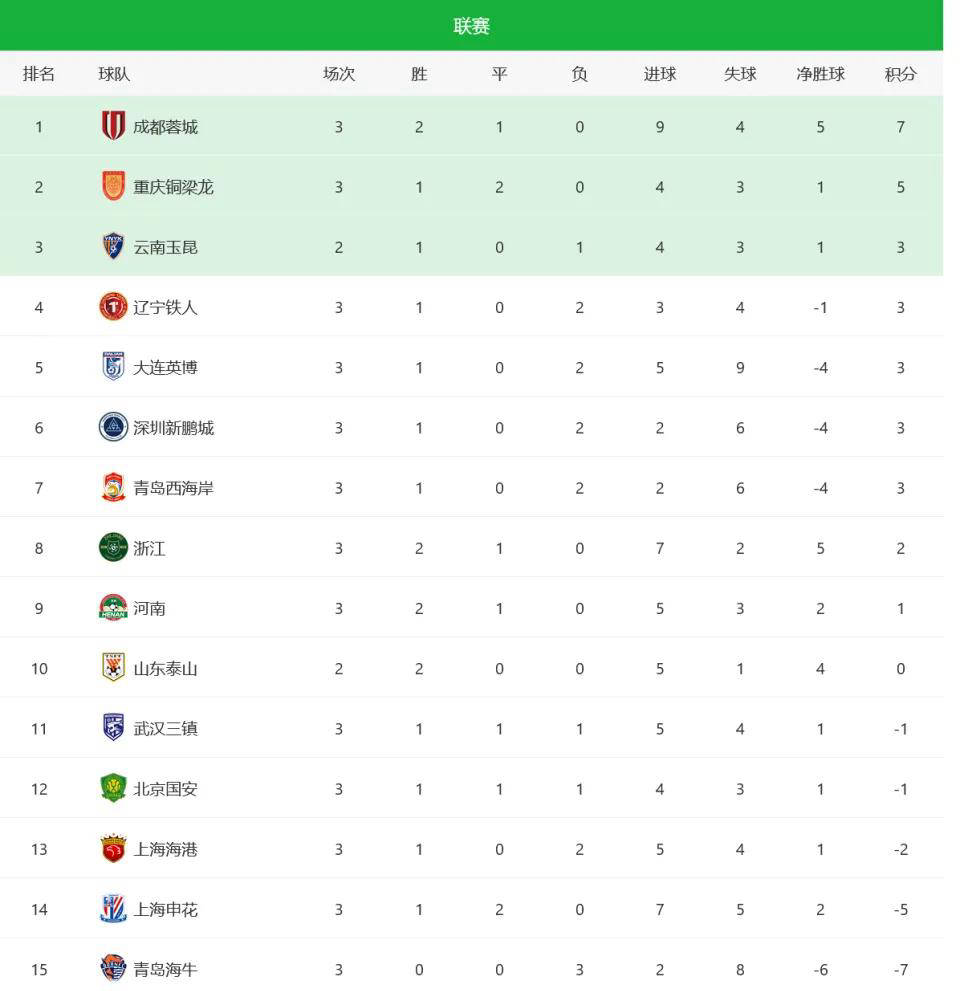Open the 上海申花 team name link
This screenshot has width=960, height=991.
point(166,909)
